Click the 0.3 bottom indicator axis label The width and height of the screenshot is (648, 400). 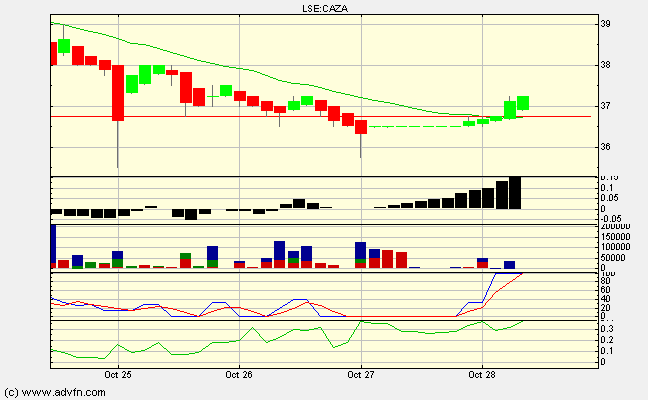click(607, 329)
